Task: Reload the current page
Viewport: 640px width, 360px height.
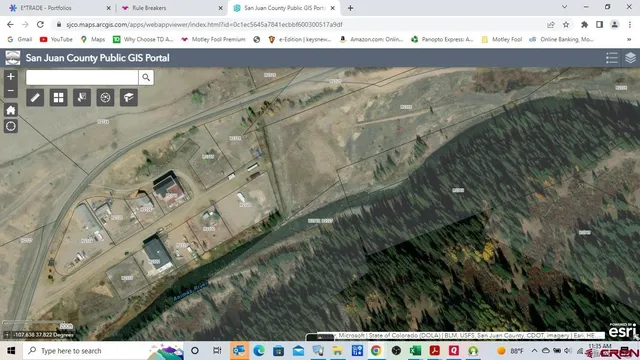Action: [x=40, y=24]
